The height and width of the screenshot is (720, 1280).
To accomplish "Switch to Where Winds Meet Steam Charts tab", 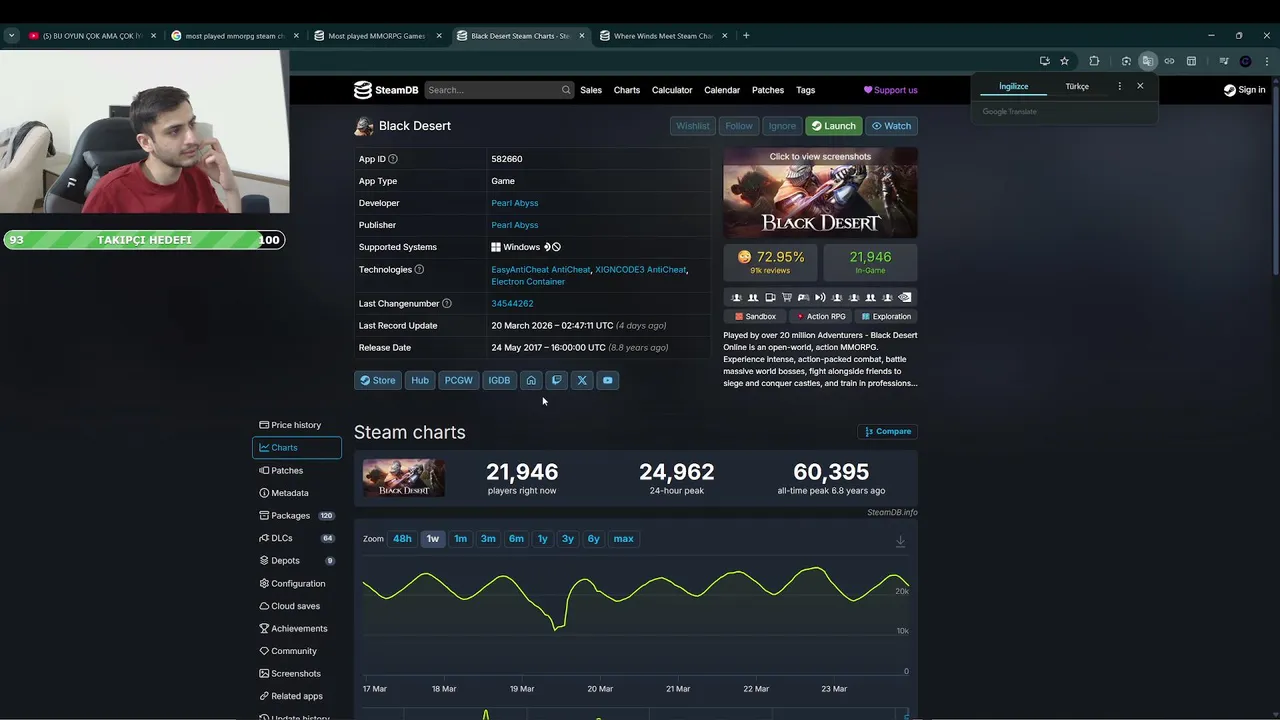I will tap(663, 36).
